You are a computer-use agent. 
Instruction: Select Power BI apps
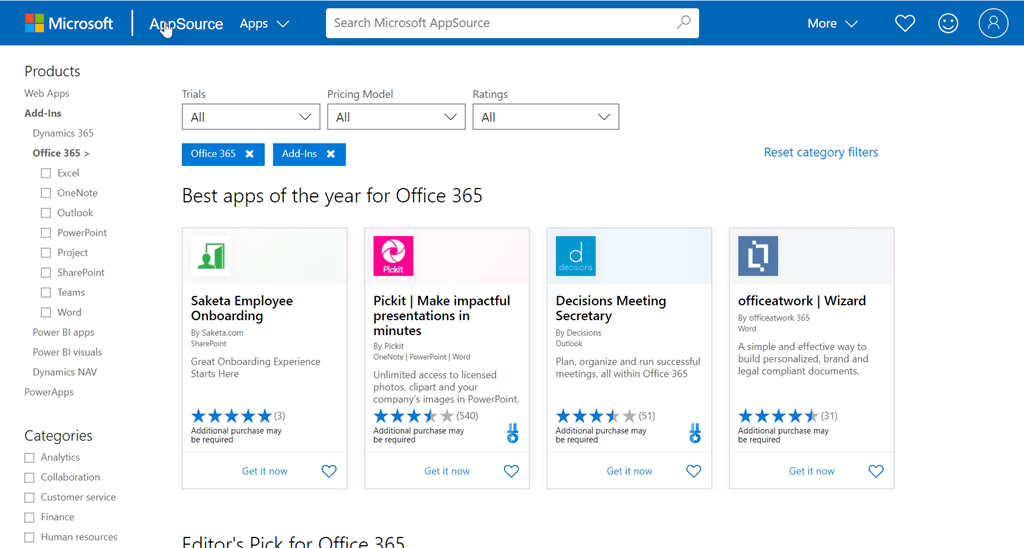[63, 332]
